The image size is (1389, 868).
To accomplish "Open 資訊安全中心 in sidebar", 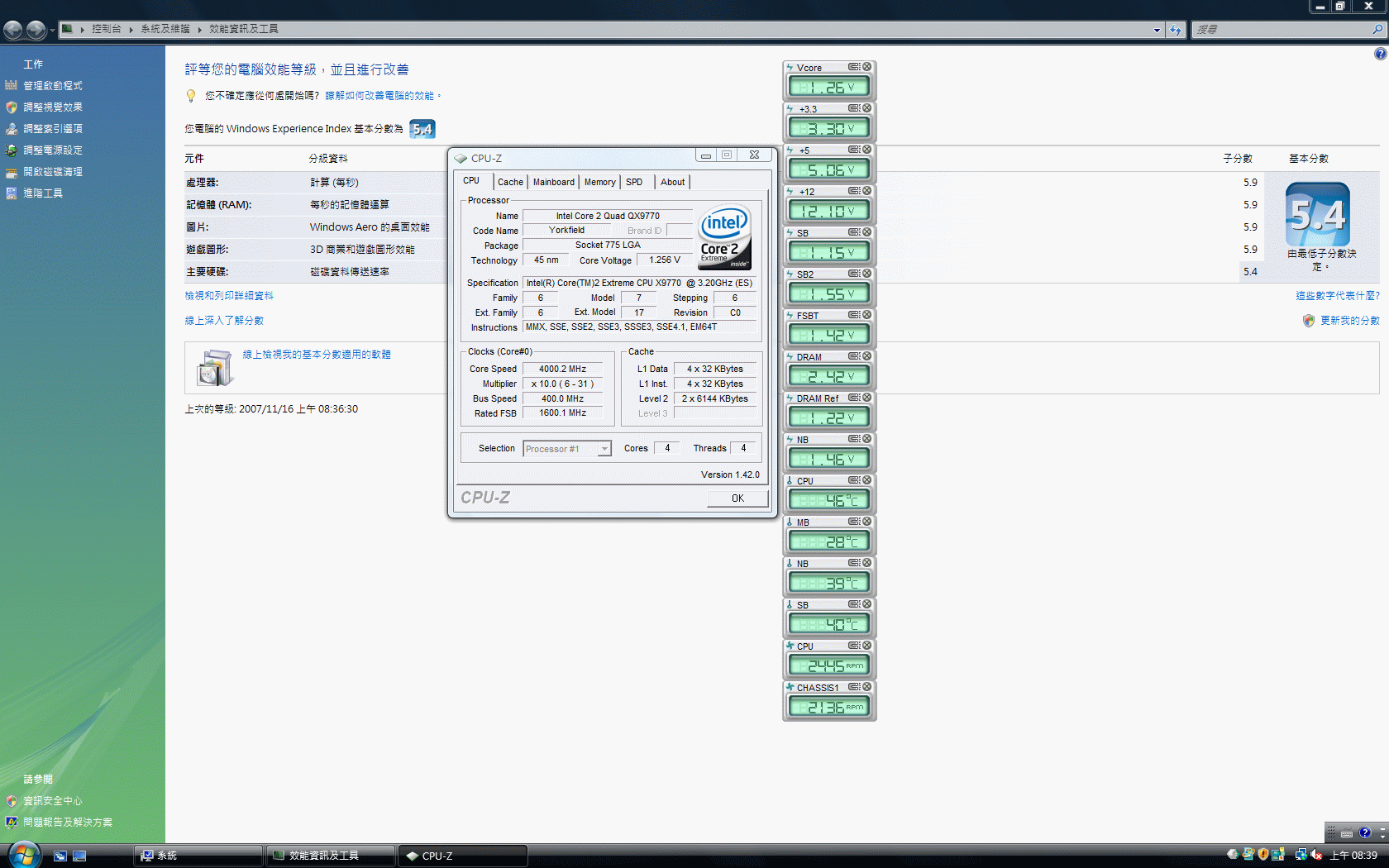I will (x=53, y=801).
